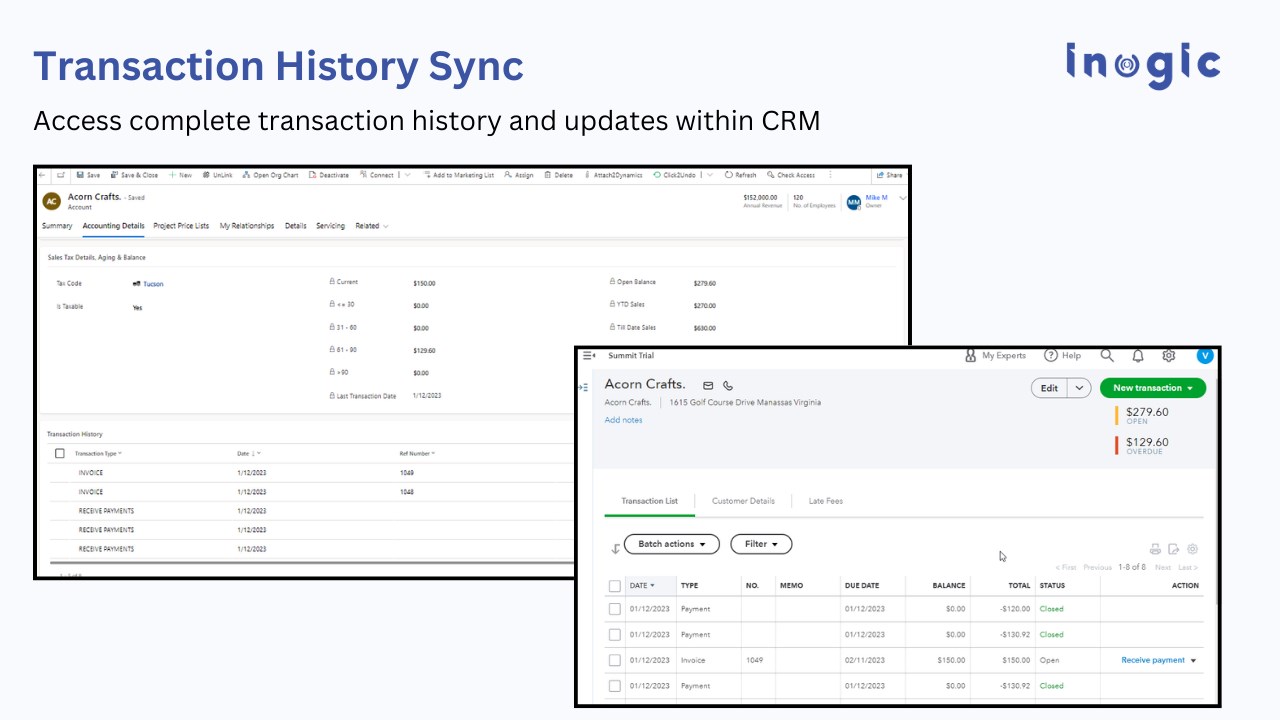The height and width of the screenshot is (720, 1280).
Task: Open QuickBooks settings gear in header
Action: click(1169, 355)
